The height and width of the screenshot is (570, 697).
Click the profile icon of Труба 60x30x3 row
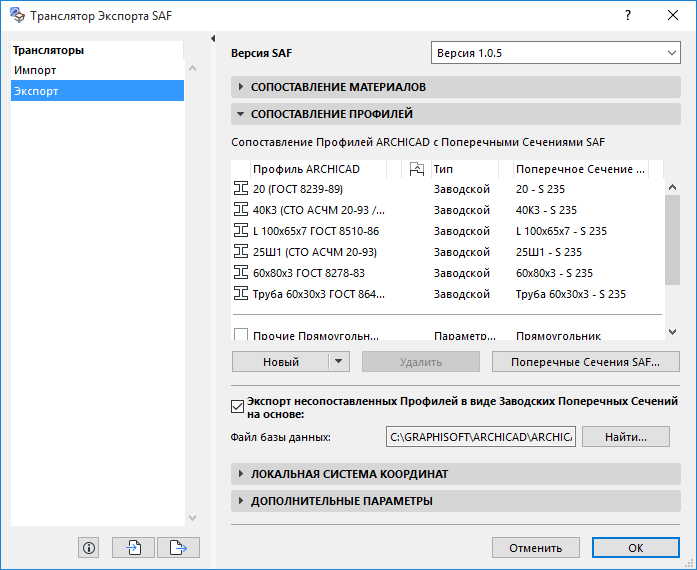tap(240, 293)
